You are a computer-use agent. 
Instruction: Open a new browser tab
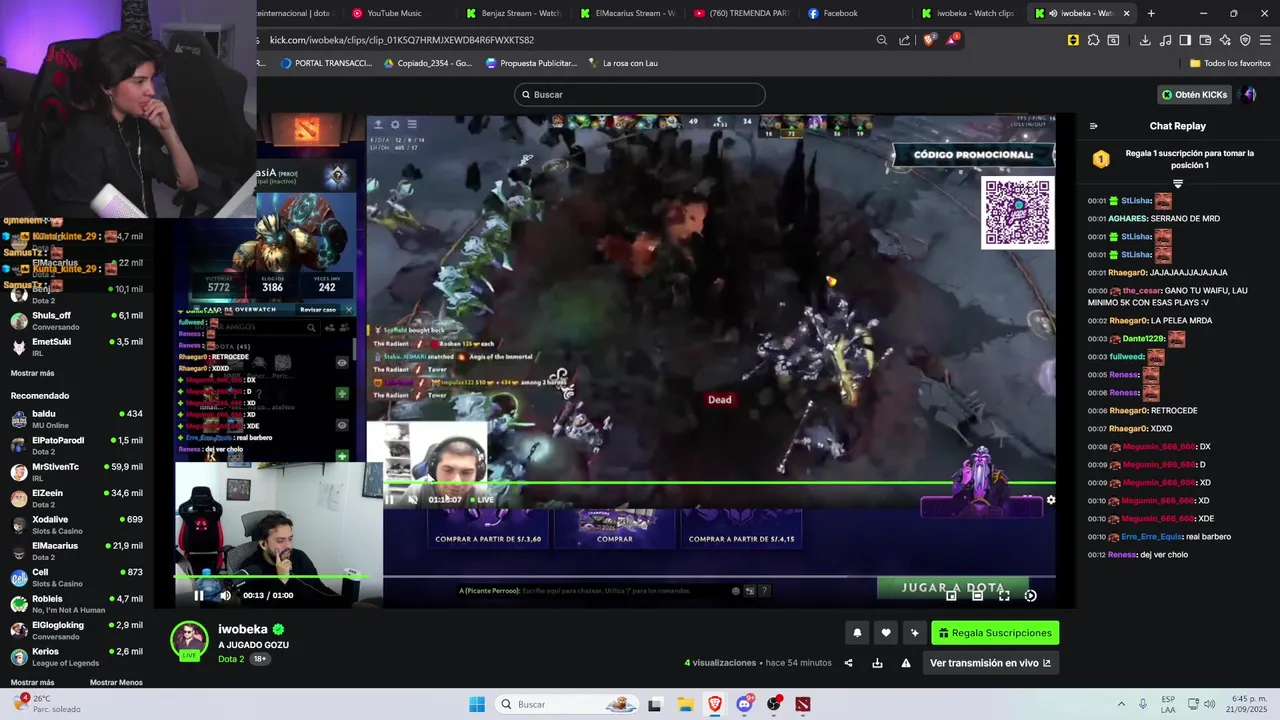tap(1151, 13)
